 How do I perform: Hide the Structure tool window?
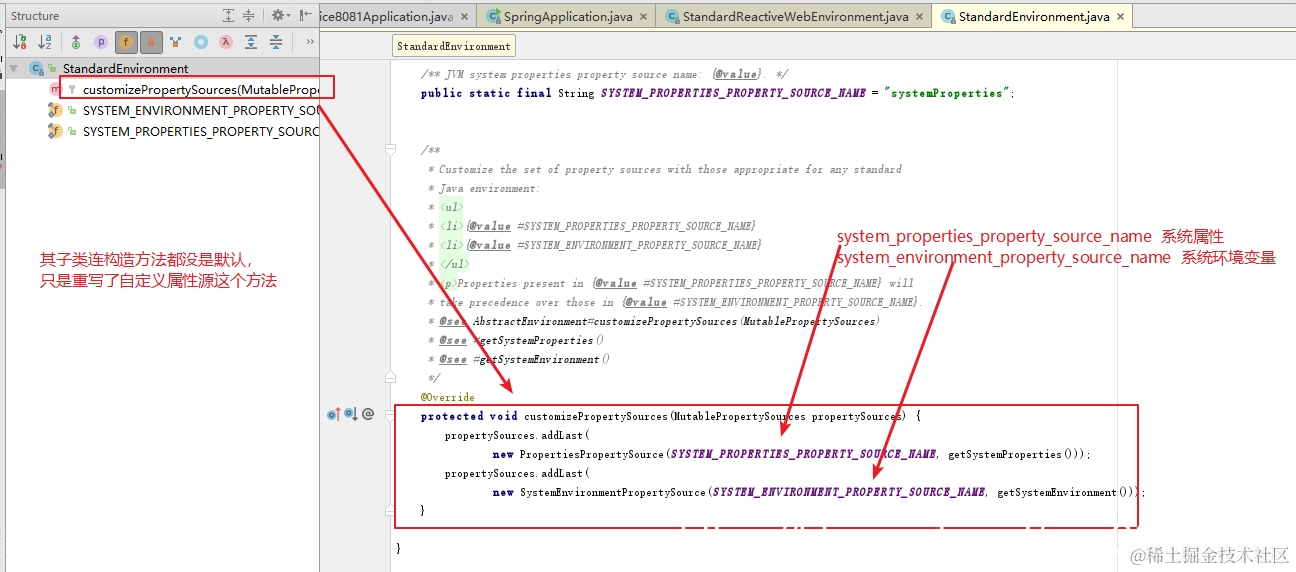(304, 15)
